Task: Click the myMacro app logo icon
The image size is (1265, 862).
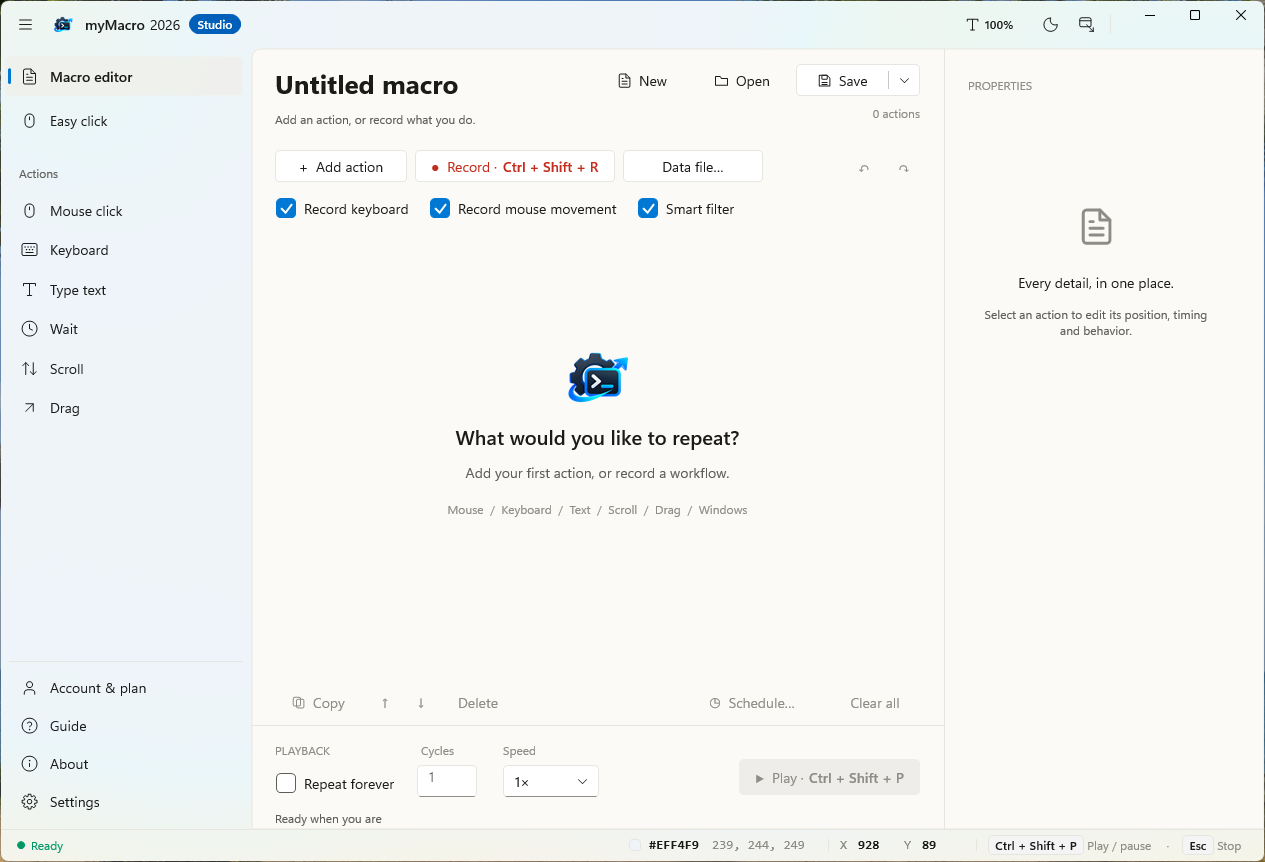Action: [x=63, y=25]
